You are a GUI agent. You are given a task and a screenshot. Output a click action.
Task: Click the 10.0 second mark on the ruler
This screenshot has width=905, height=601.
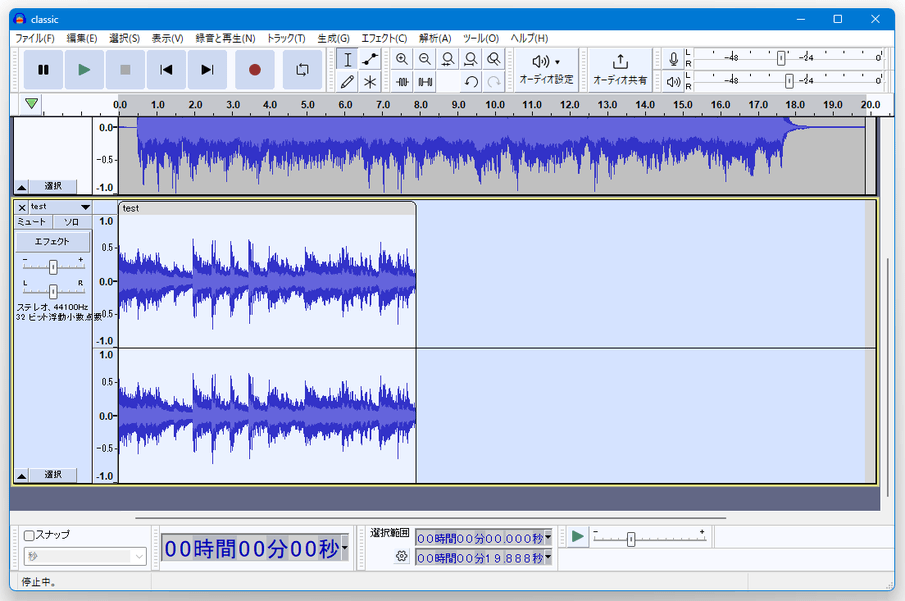[x=495, y=104]
